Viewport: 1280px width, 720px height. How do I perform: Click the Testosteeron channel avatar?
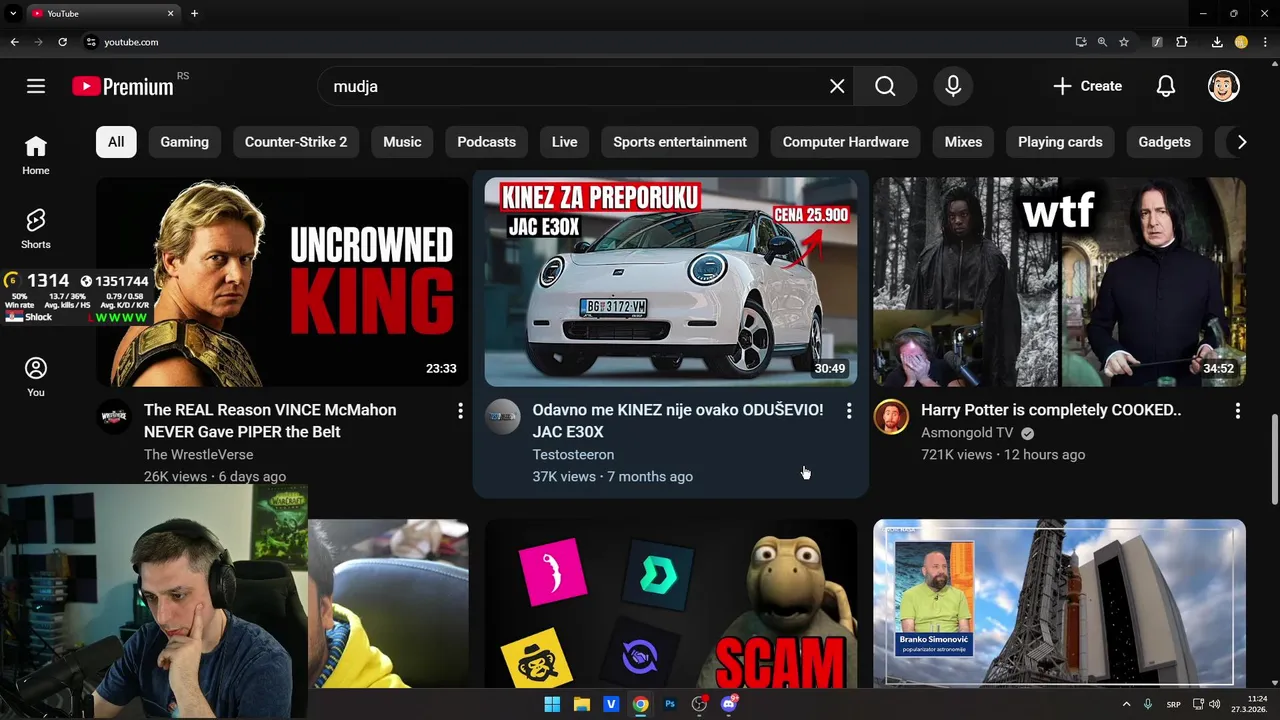coord(503,417)
